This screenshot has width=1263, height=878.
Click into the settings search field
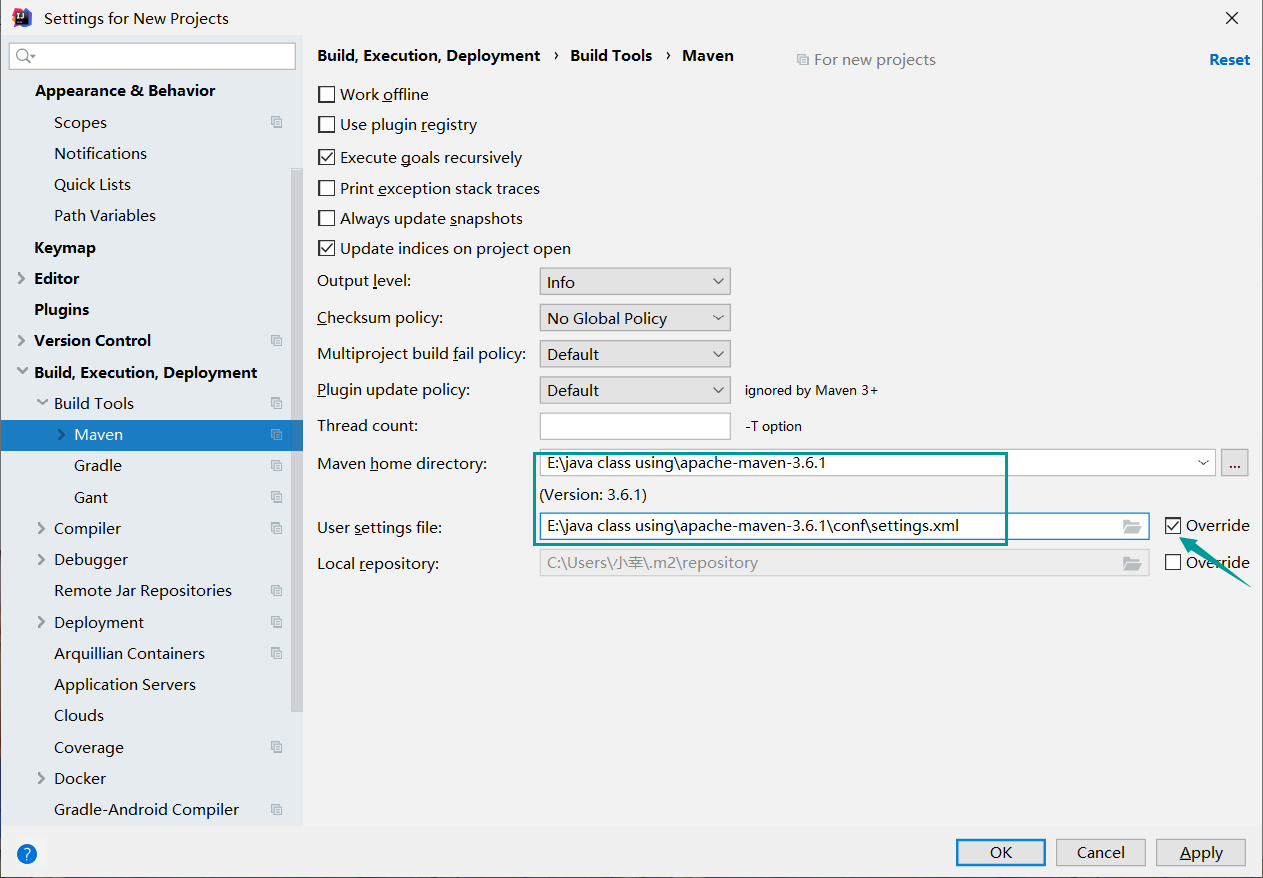click(153, 56)
